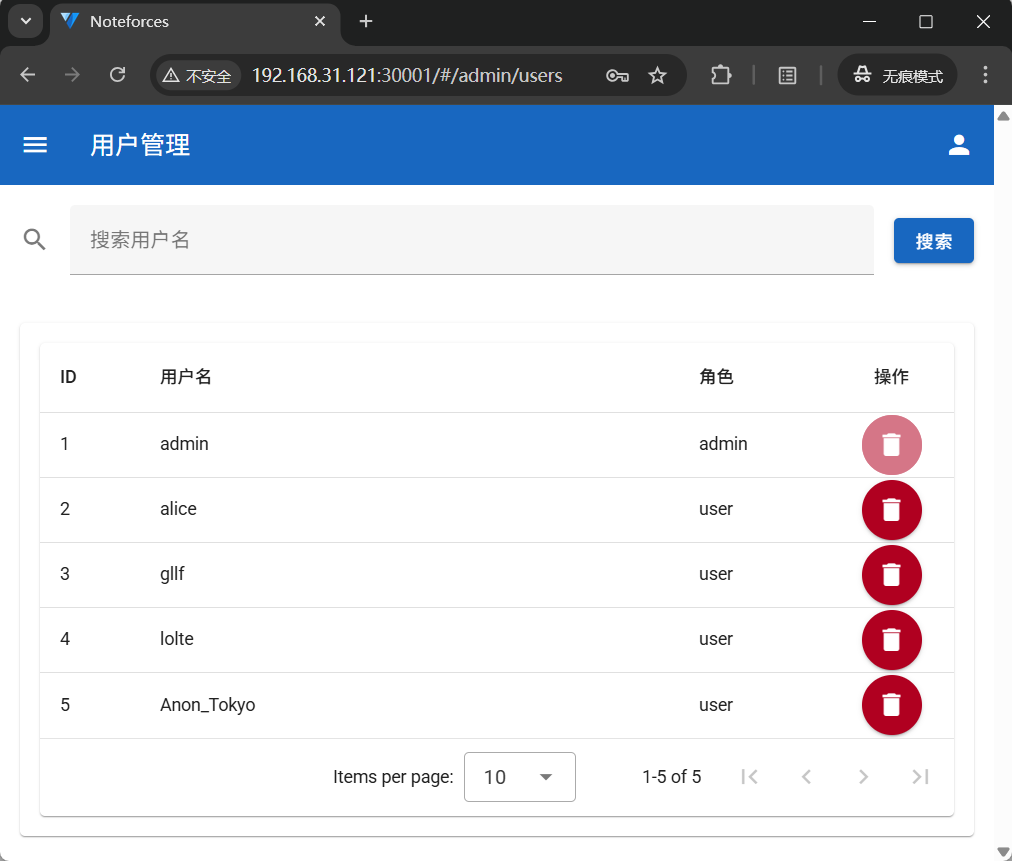This screenshot has height=861, width=1012.
Task: Click the 1-5 of 5 pagination text
Action: click(671, 776)
